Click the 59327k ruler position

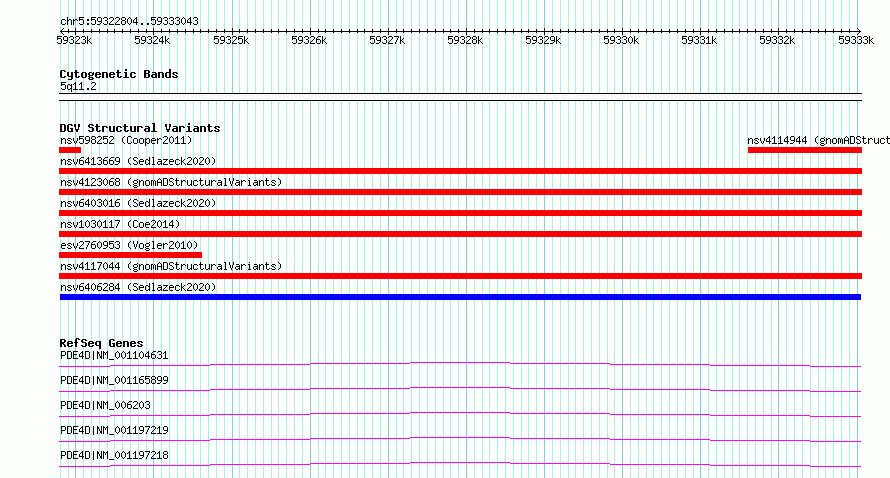click(x=387, y=40)
